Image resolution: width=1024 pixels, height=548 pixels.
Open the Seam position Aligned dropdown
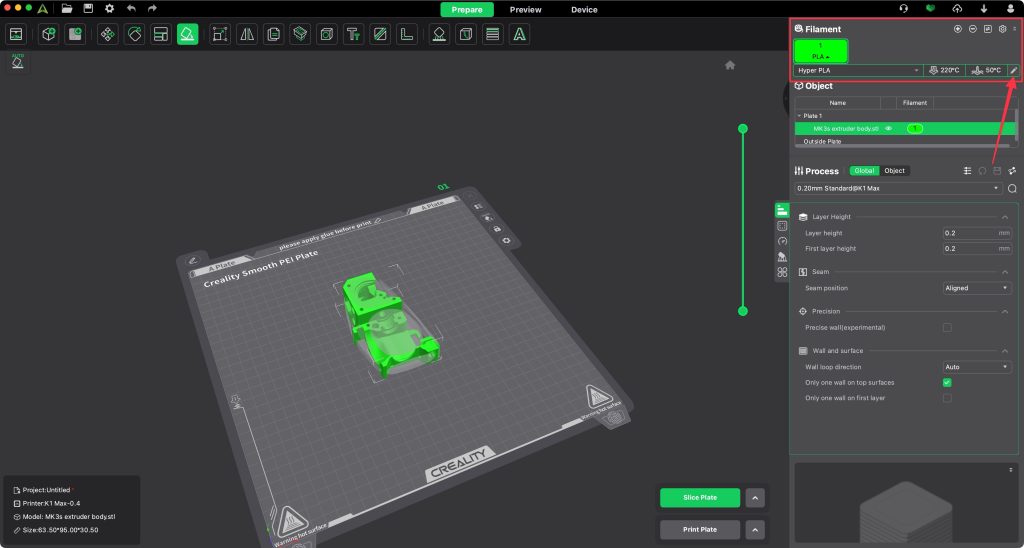pos(977,288)
